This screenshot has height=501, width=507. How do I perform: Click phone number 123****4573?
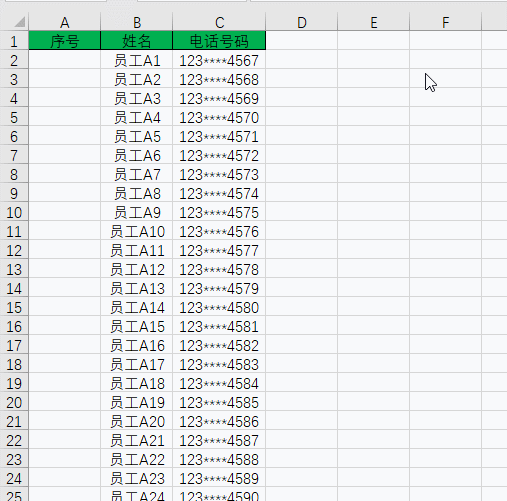[219, 174]
